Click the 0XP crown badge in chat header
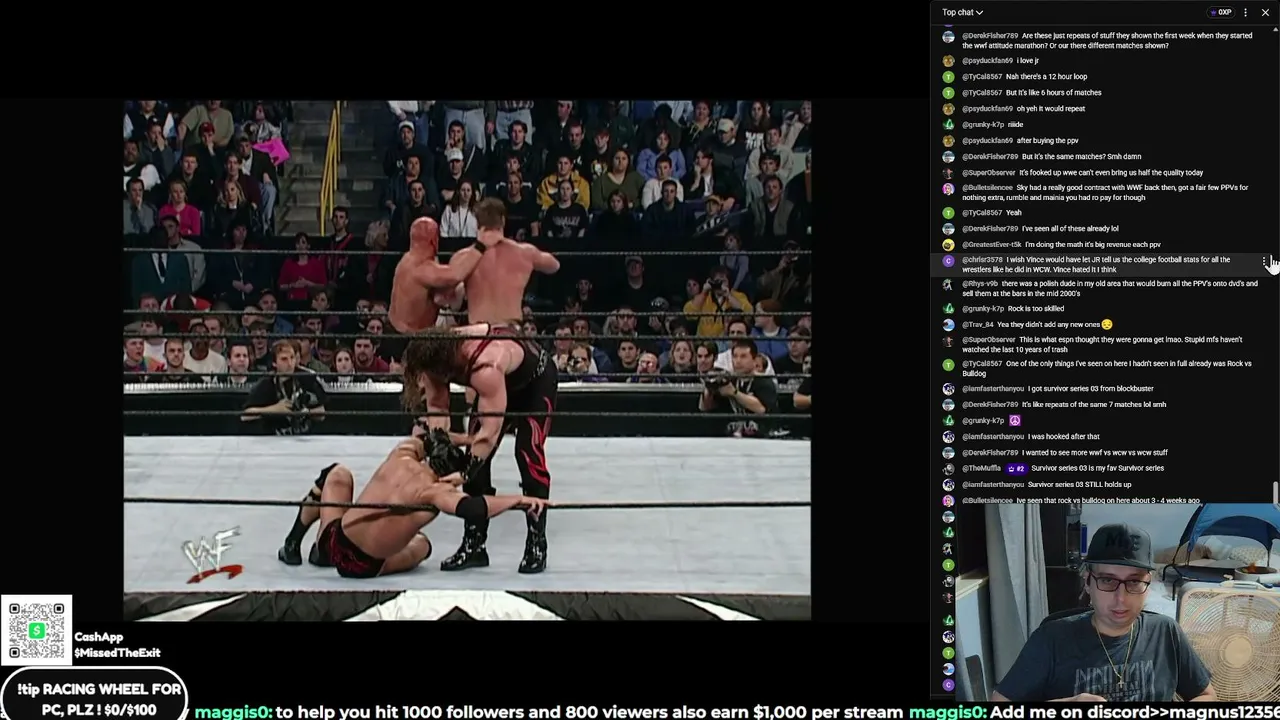 [1220, 12]
